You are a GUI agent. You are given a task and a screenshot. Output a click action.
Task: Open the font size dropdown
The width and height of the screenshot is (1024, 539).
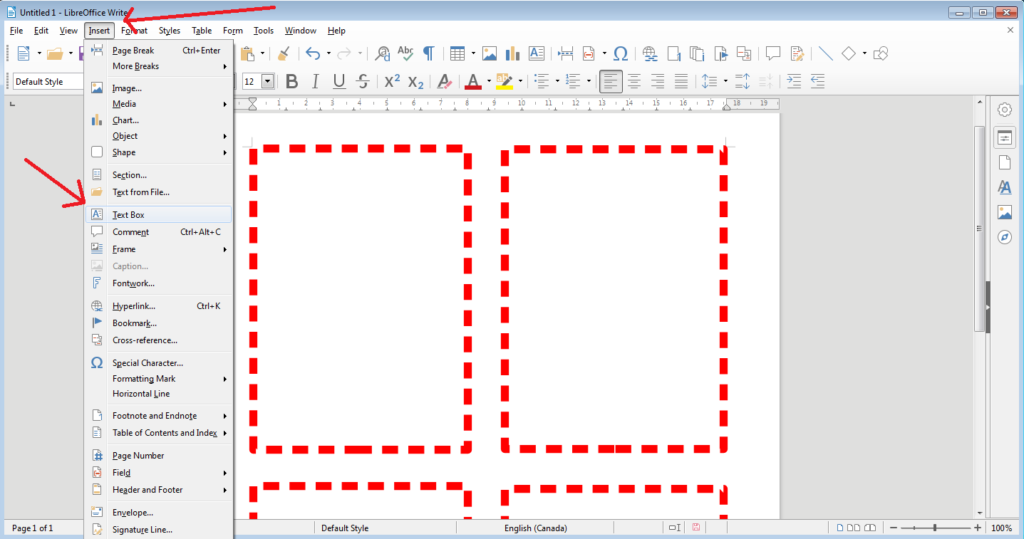267,81
